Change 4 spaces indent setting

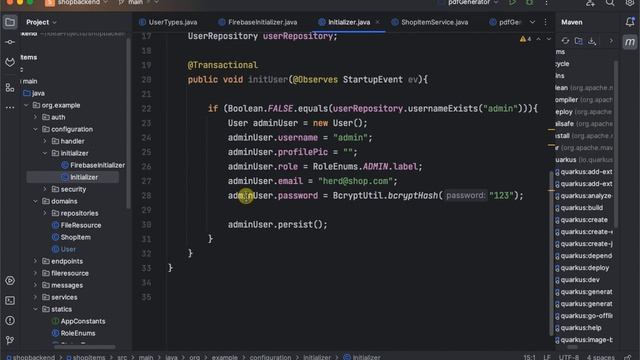coord(601,357)
